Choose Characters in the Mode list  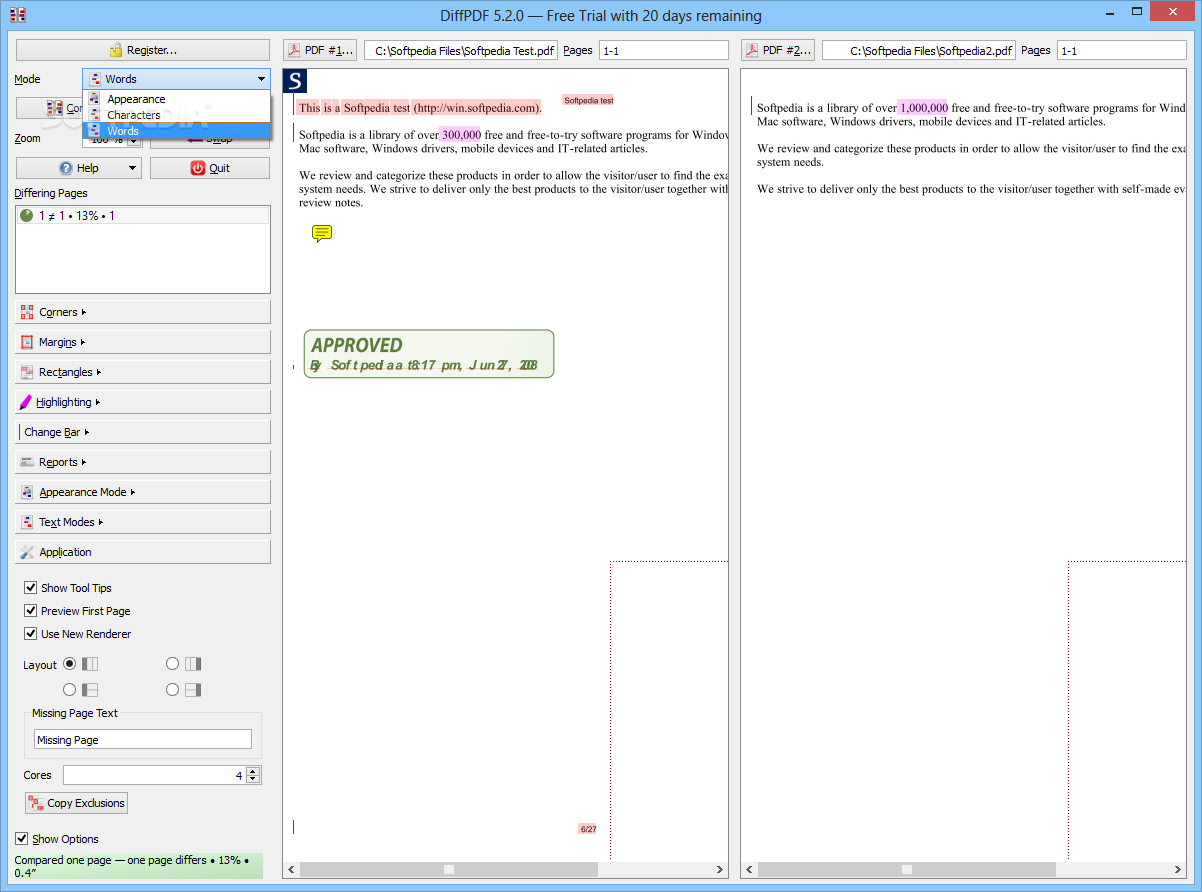coord(177,115)
